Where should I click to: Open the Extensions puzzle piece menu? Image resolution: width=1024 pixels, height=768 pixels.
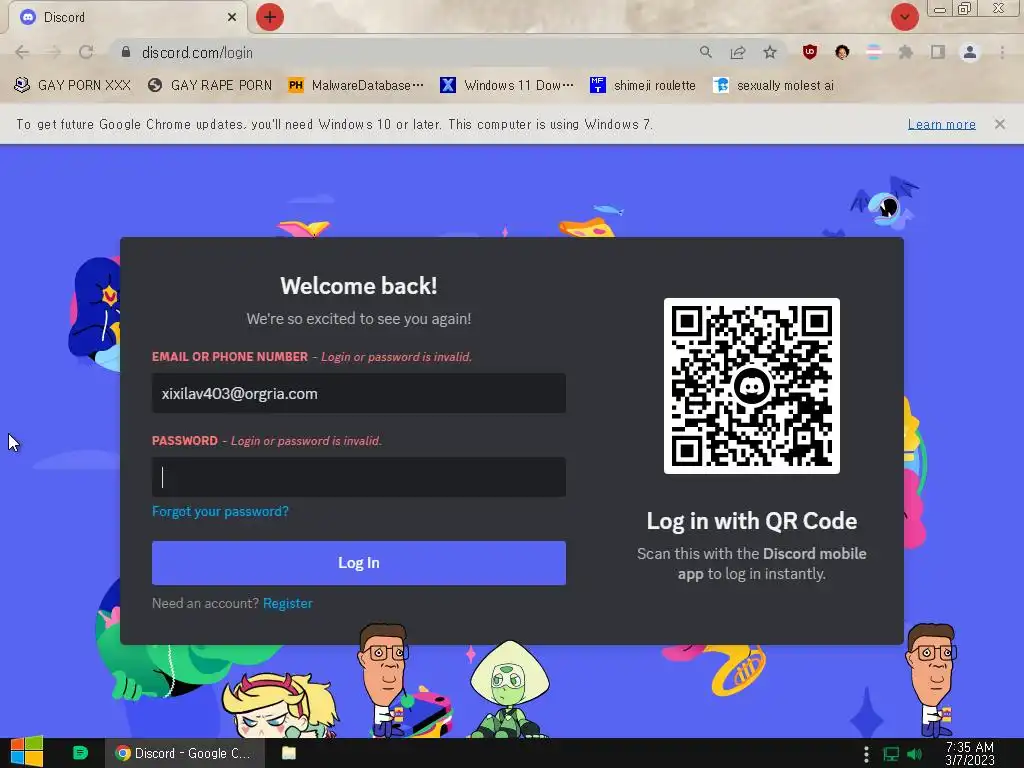click(906, 52)
